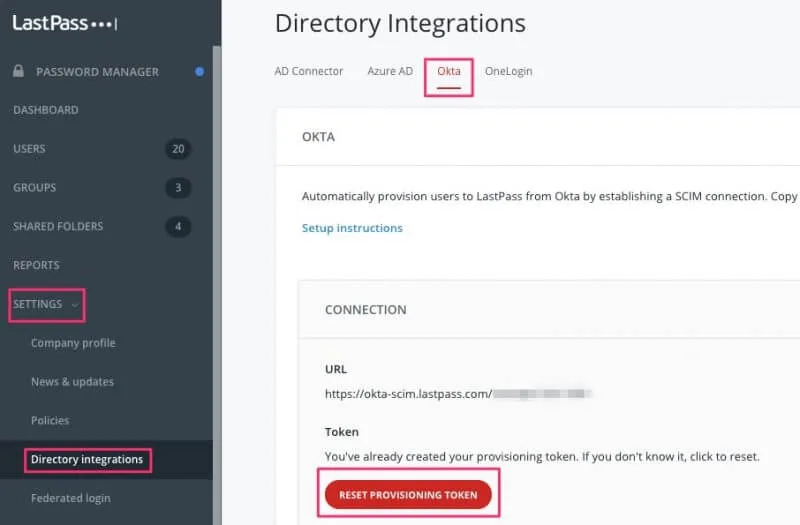Open Password Manager section

click(x=97, y=72)
